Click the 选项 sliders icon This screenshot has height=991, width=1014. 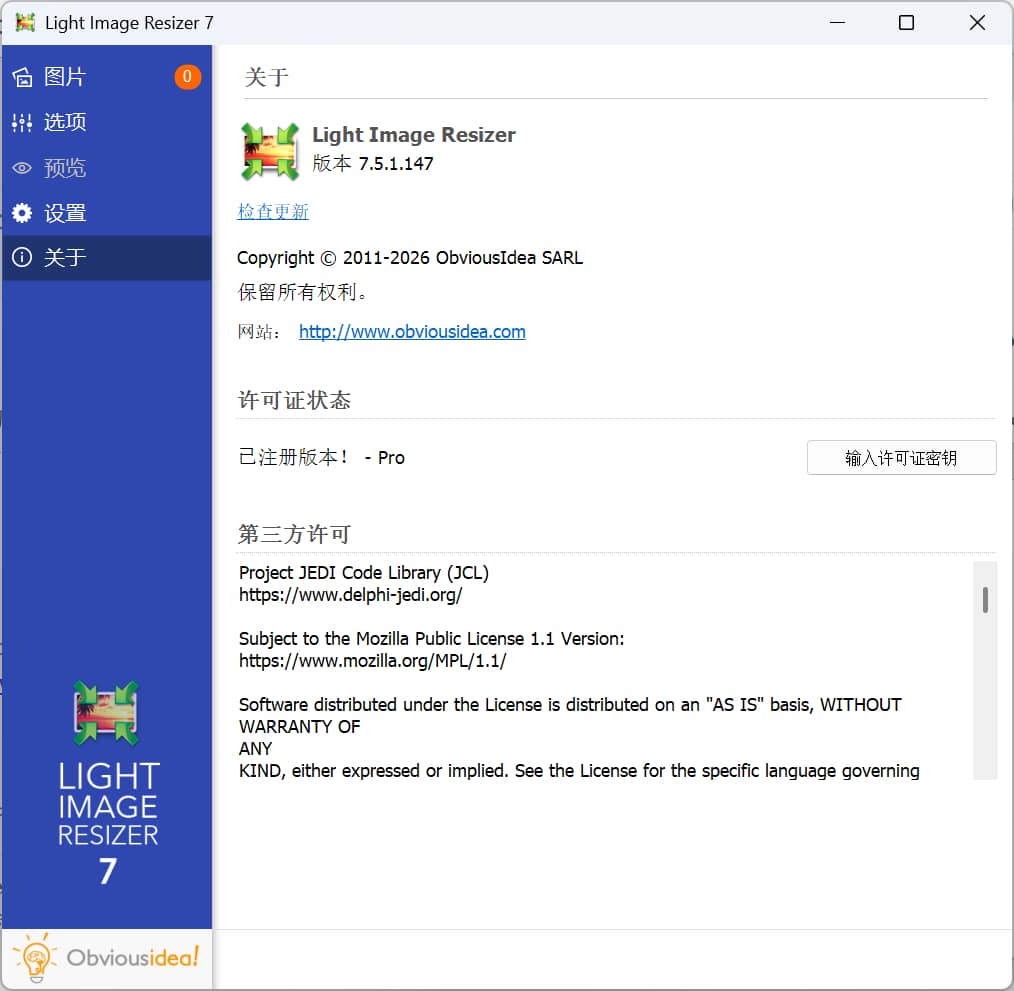22,122
